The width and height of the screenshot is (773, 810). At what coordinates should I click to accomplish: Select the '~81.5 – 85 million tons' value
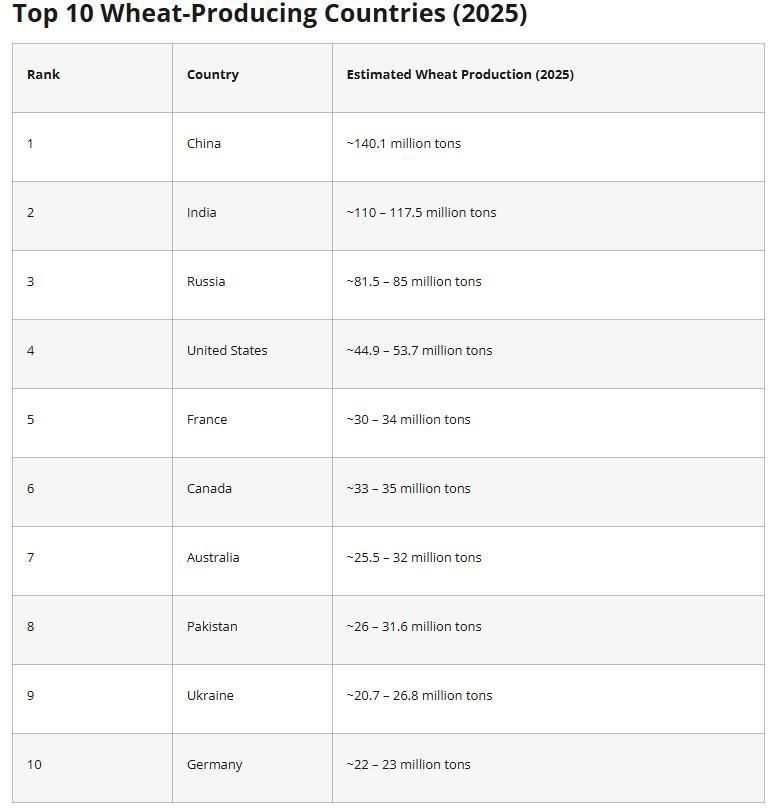click(x=414, y=282)
